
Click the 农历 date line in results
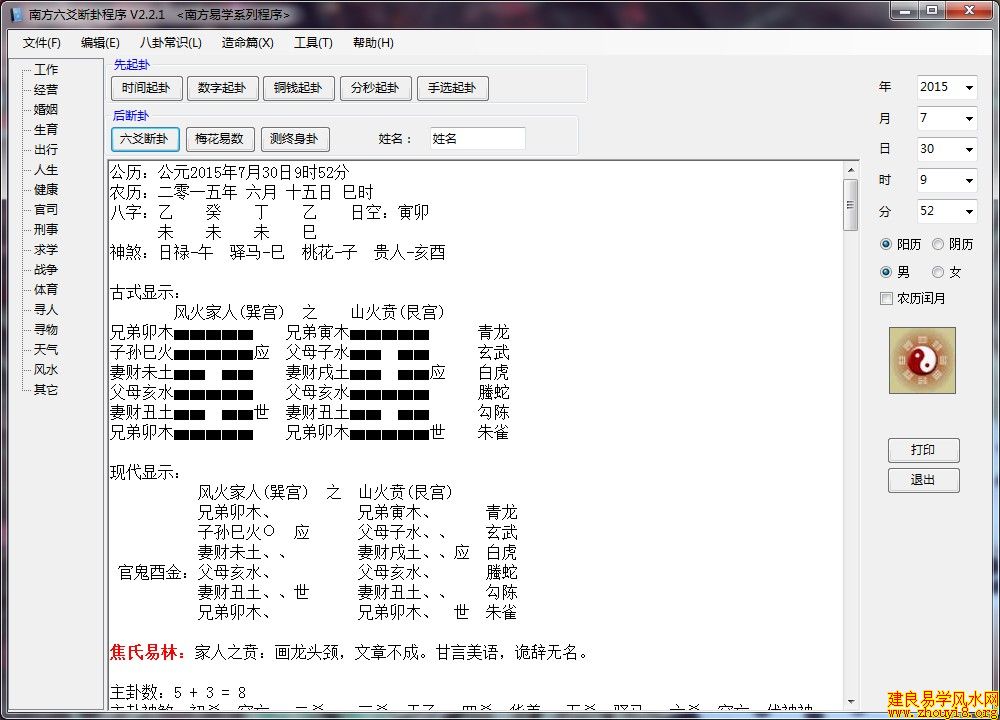click(x=242, y=192)
